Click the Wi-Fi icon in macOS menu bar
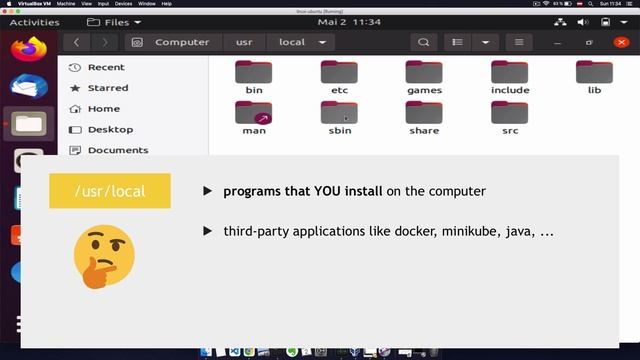The height and width of the screenshot is (360, 640). (546, 4)
